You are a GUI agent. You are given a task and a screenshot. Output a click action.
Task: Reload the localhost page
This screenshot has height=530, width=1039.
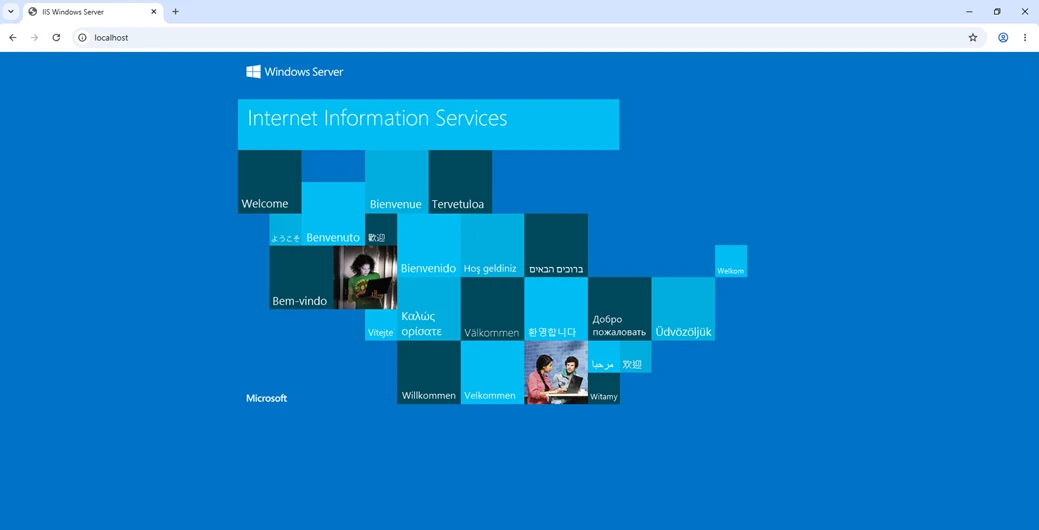(56, 38)
